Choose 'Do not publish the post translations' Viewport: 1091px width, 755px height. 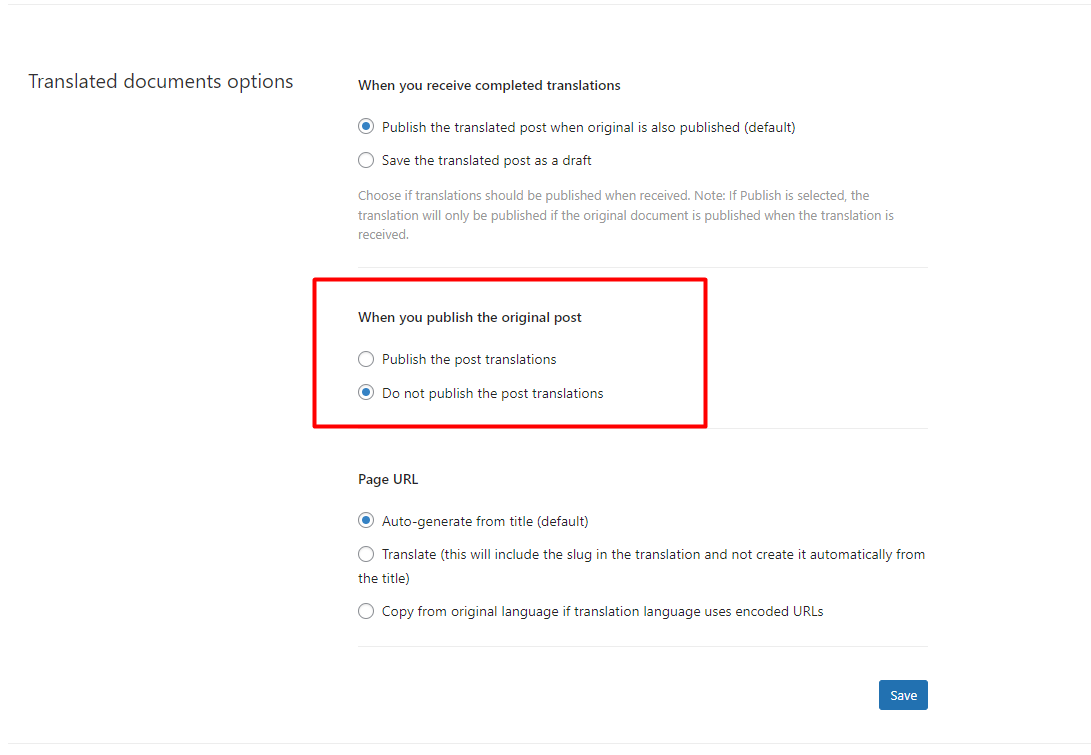[366, 392]
